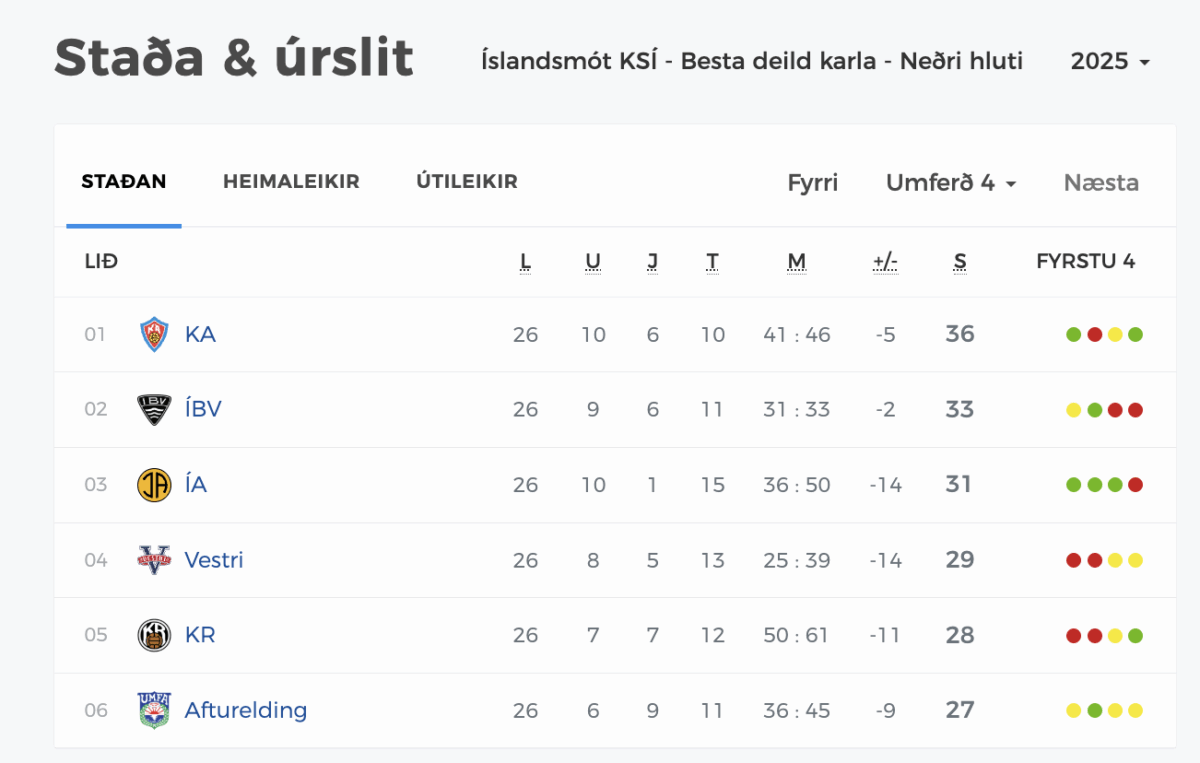This screenshot has width=1200, height=763.
Task: Click KA's first green form dot
Action: [1074, 335]
